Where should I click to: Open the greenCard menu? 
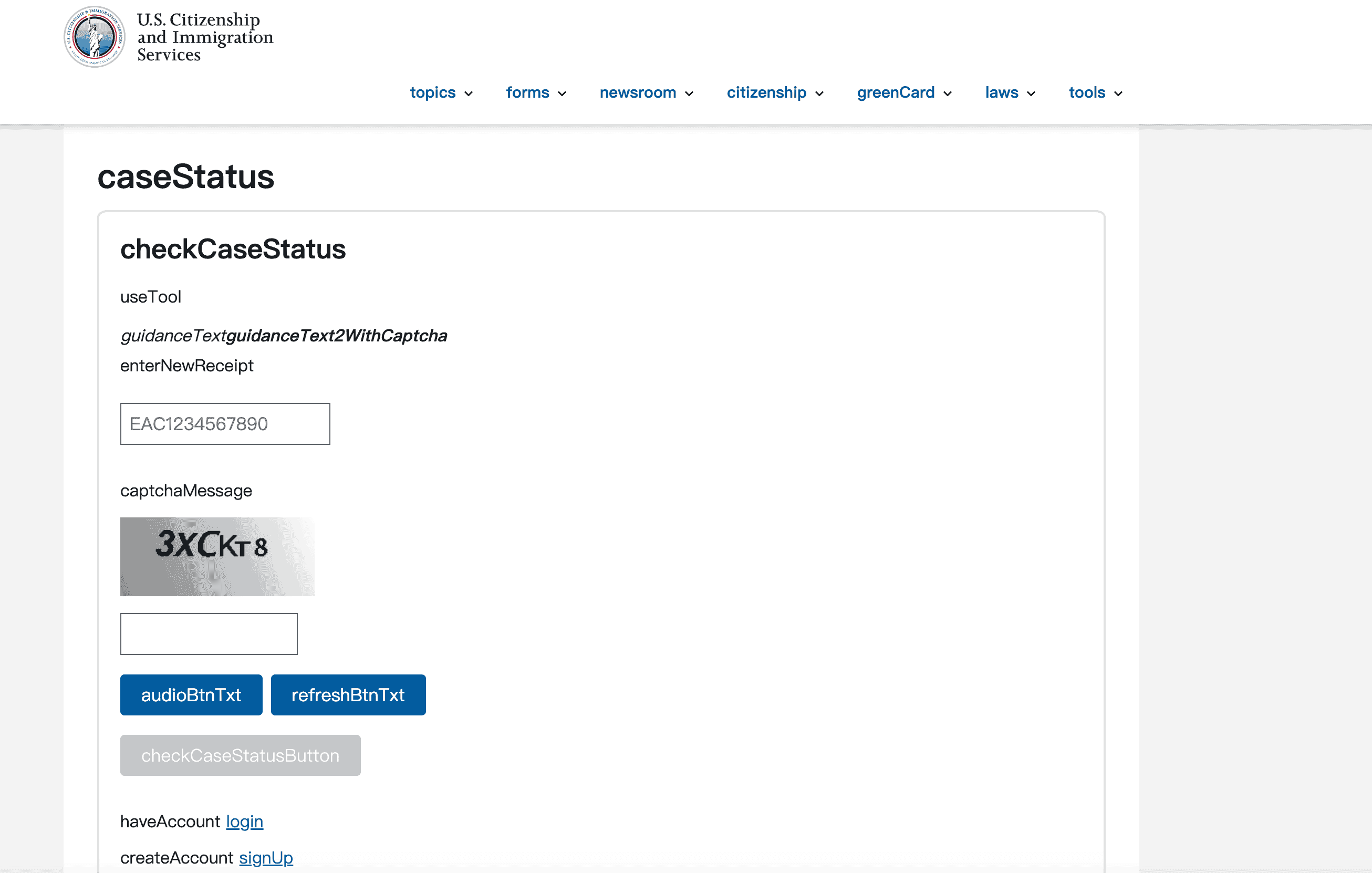[x=896, y=92]
